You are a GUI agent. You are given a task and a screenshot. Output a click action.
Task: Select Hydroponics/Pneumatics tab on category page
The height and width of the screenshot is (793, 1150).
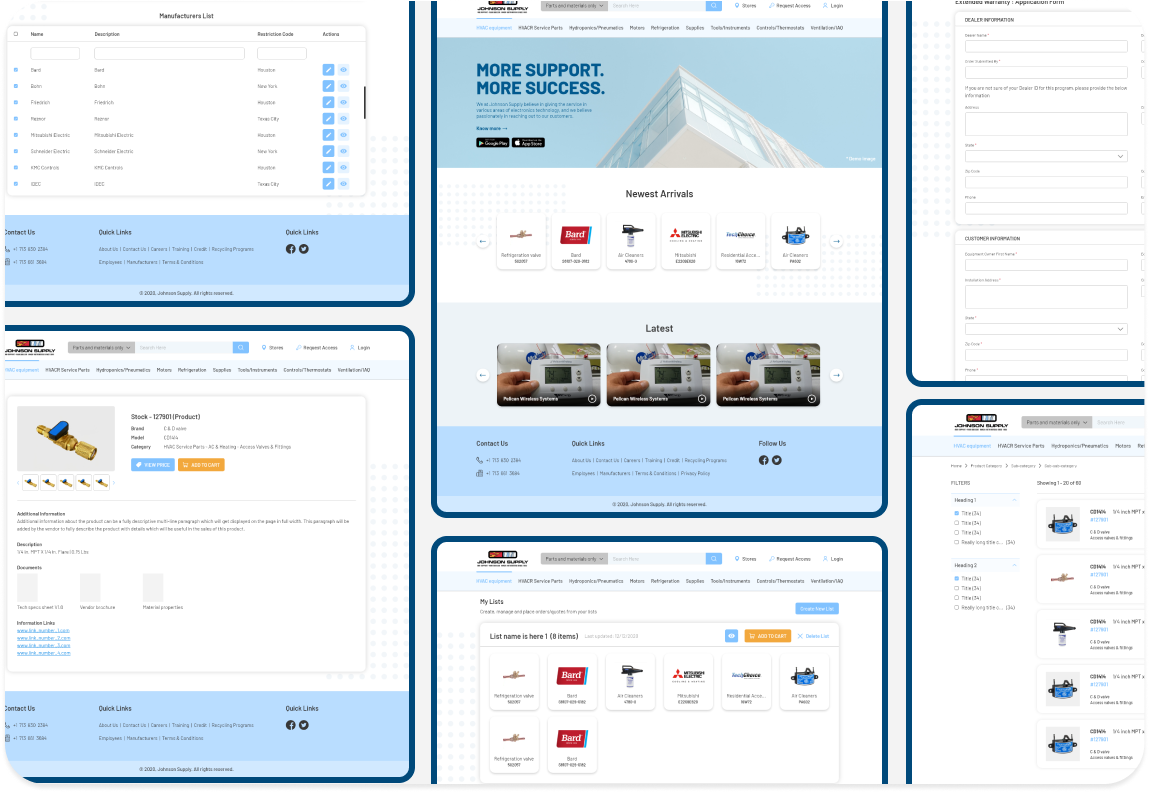click(x=1080, y=446)
